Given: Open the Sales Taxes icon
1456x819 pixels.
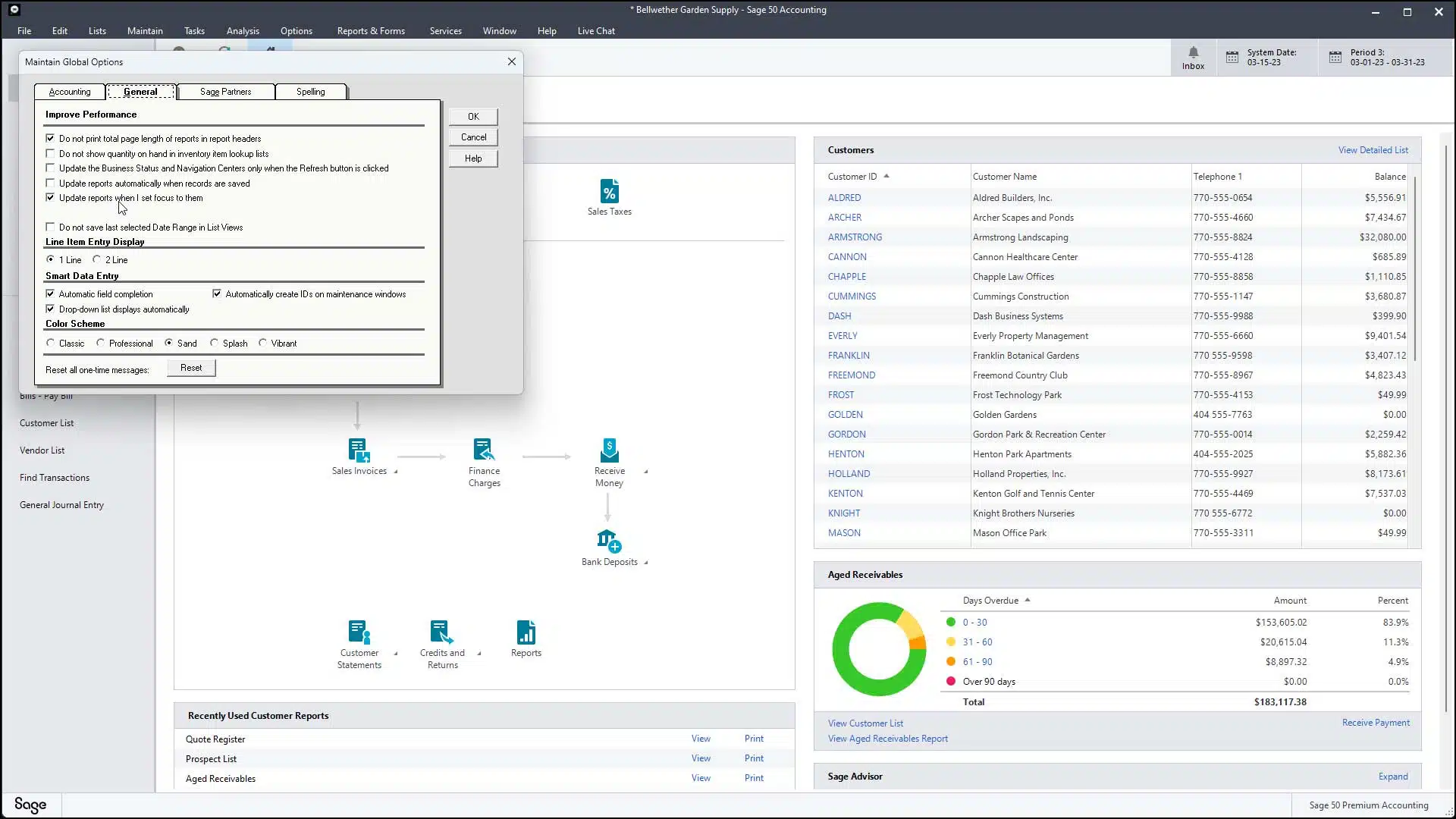Looking at the screenshot, I should click(x=609, y=191).
